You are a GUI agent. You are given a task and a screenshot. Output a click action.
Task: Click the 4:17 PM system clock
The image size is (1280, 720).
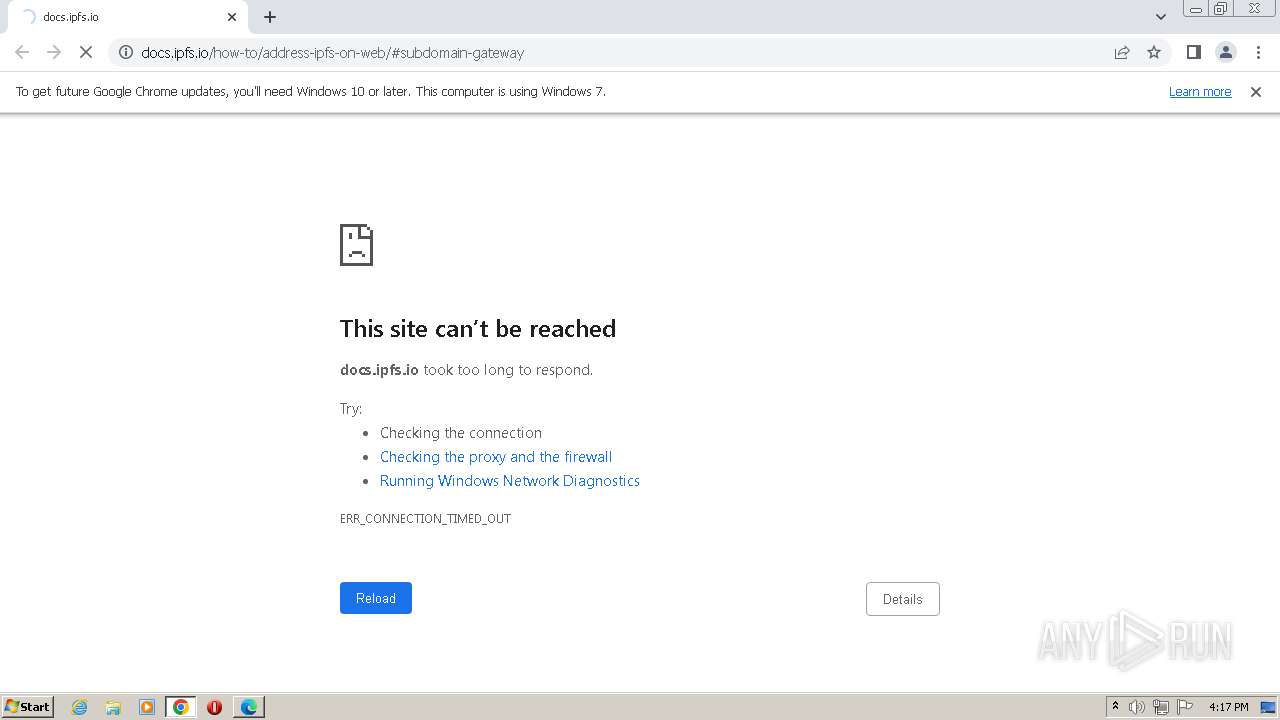1228,707
